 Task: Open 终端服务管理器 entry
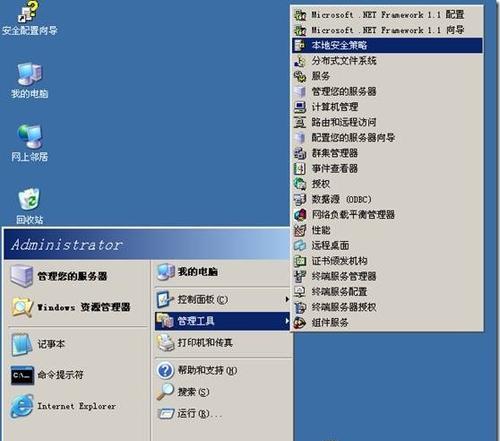(x=387, y=276)
